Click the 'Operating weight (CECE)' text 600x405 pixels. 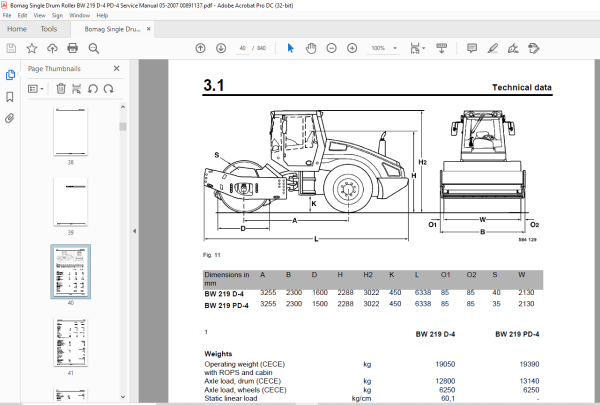(x=245, y=364)
